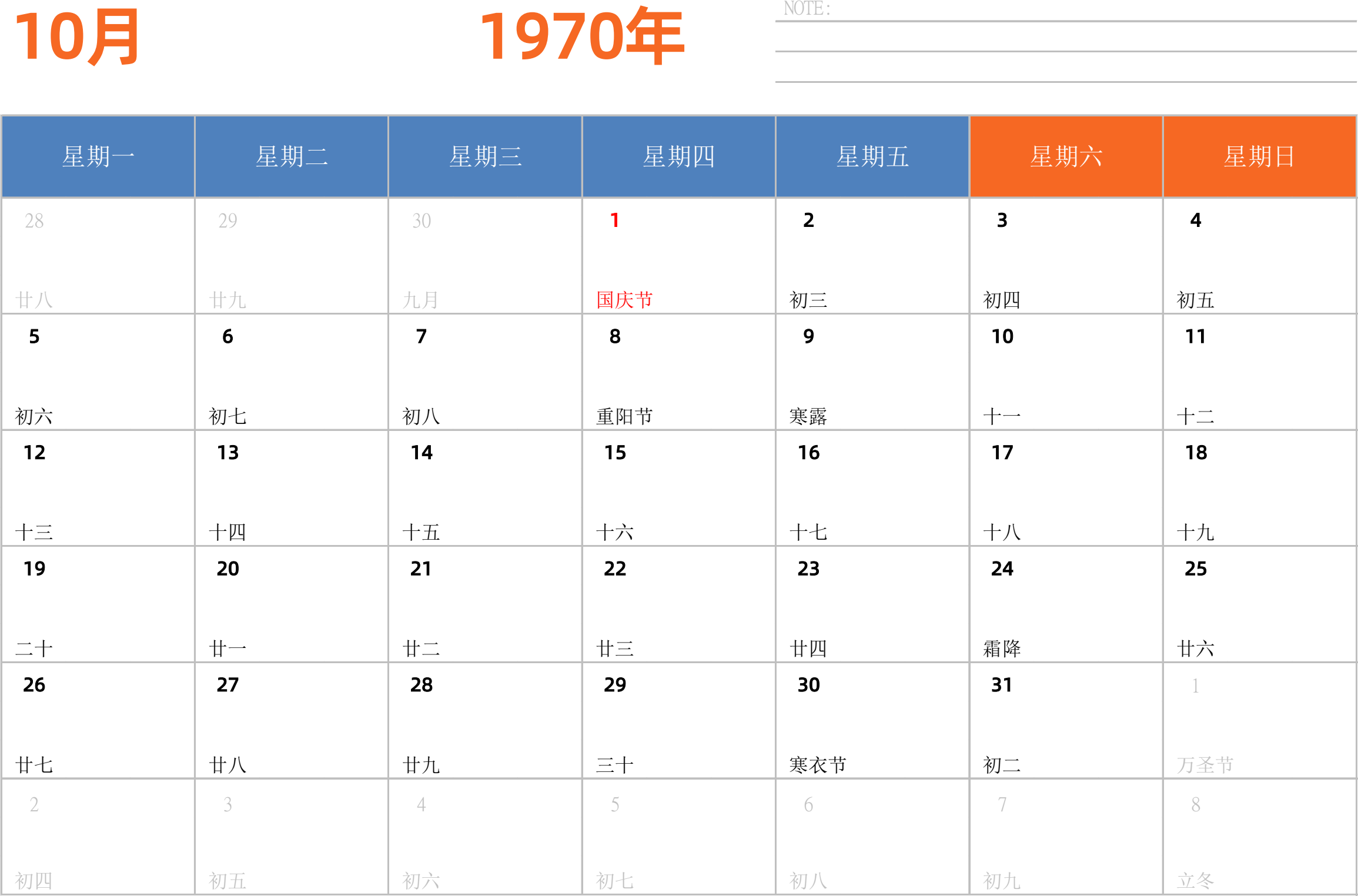Select the 星期二 column header
Image resolution: width=1358 pixels, height=896 pixels.
(x=292, y=156)
